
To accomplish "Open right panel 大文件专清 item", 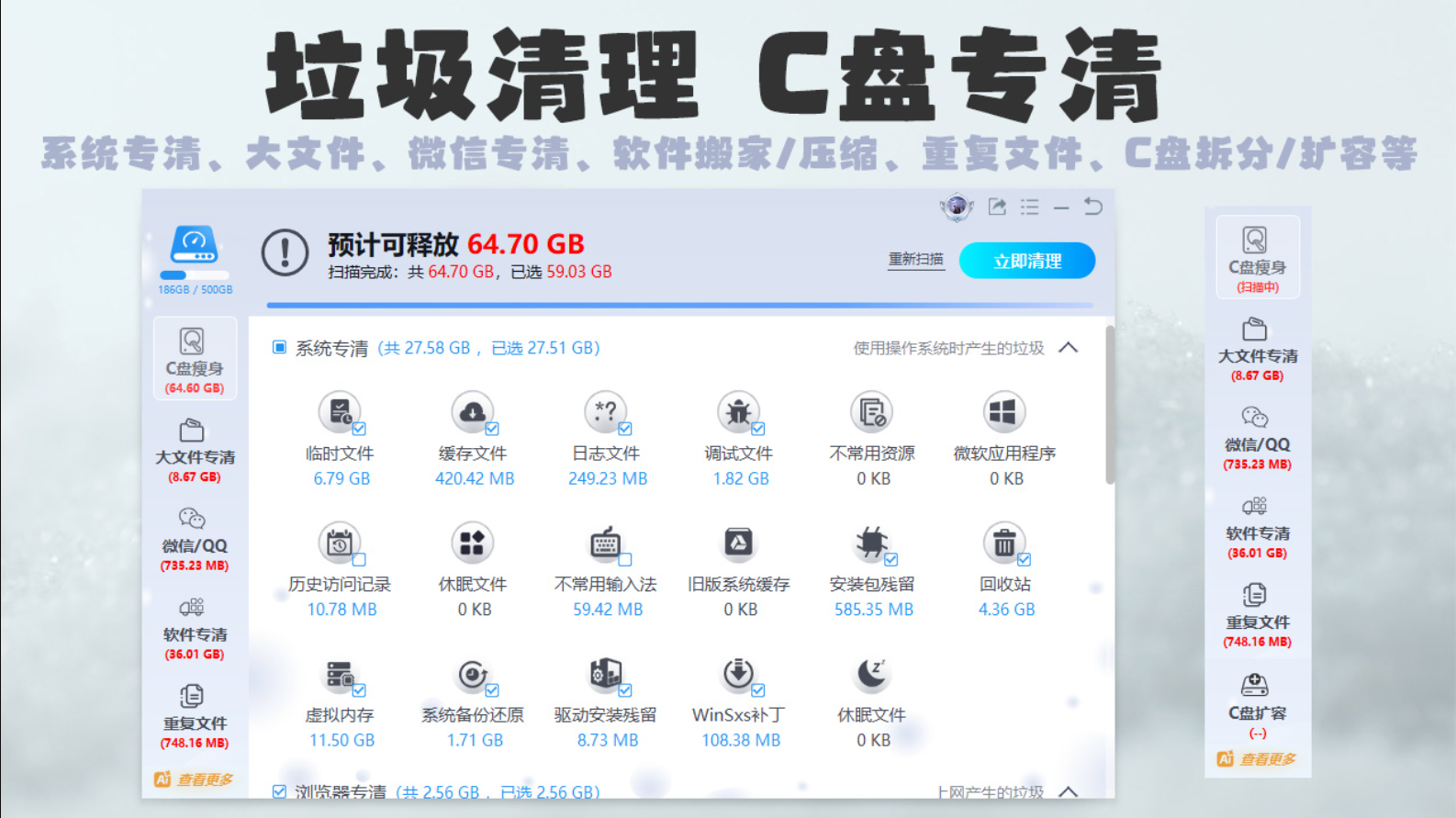I will [1258, 350].
